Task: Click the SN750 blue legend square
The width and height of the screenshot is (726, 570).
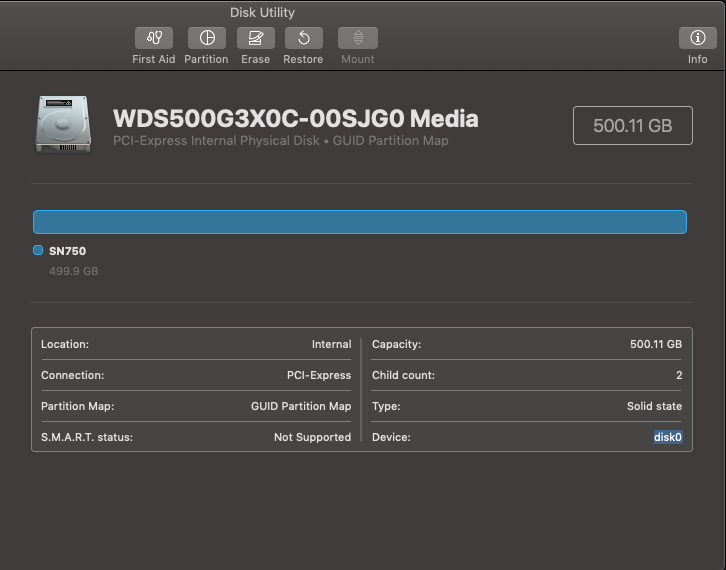Action: click(38, 251)
